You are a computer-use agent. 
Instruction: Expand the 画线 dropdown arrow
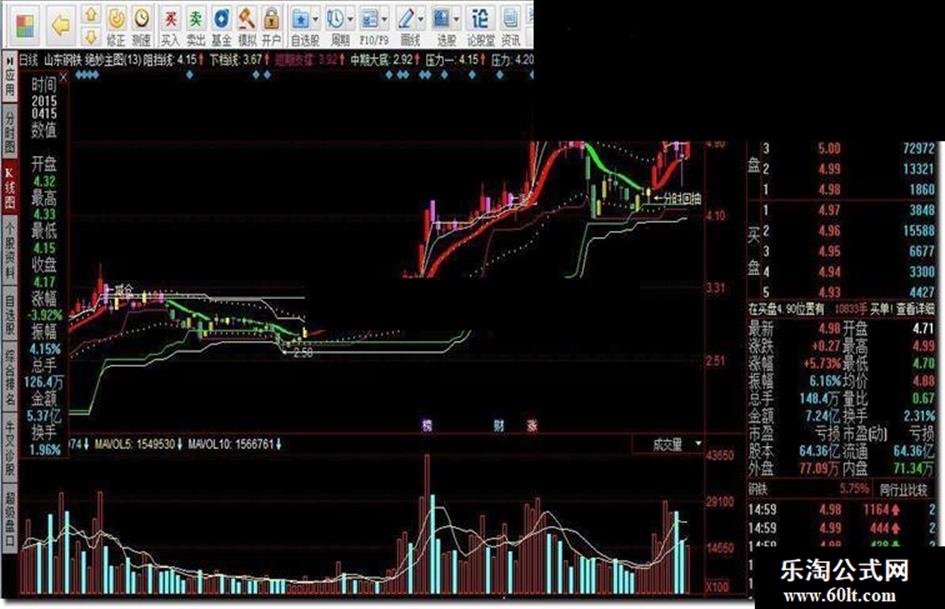coord(420,20)
